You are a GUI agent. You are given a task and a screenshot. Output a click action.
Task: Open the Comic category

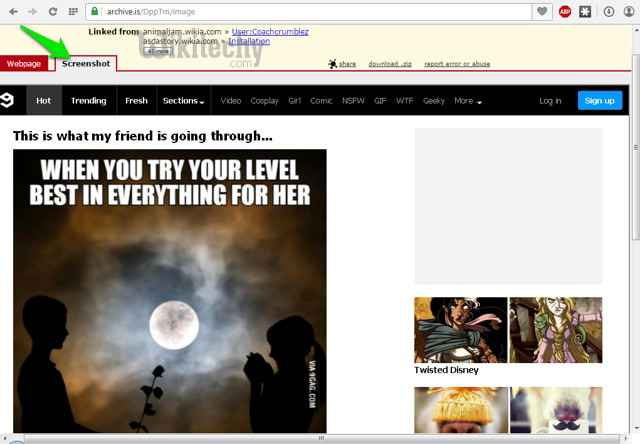point(321,101)
